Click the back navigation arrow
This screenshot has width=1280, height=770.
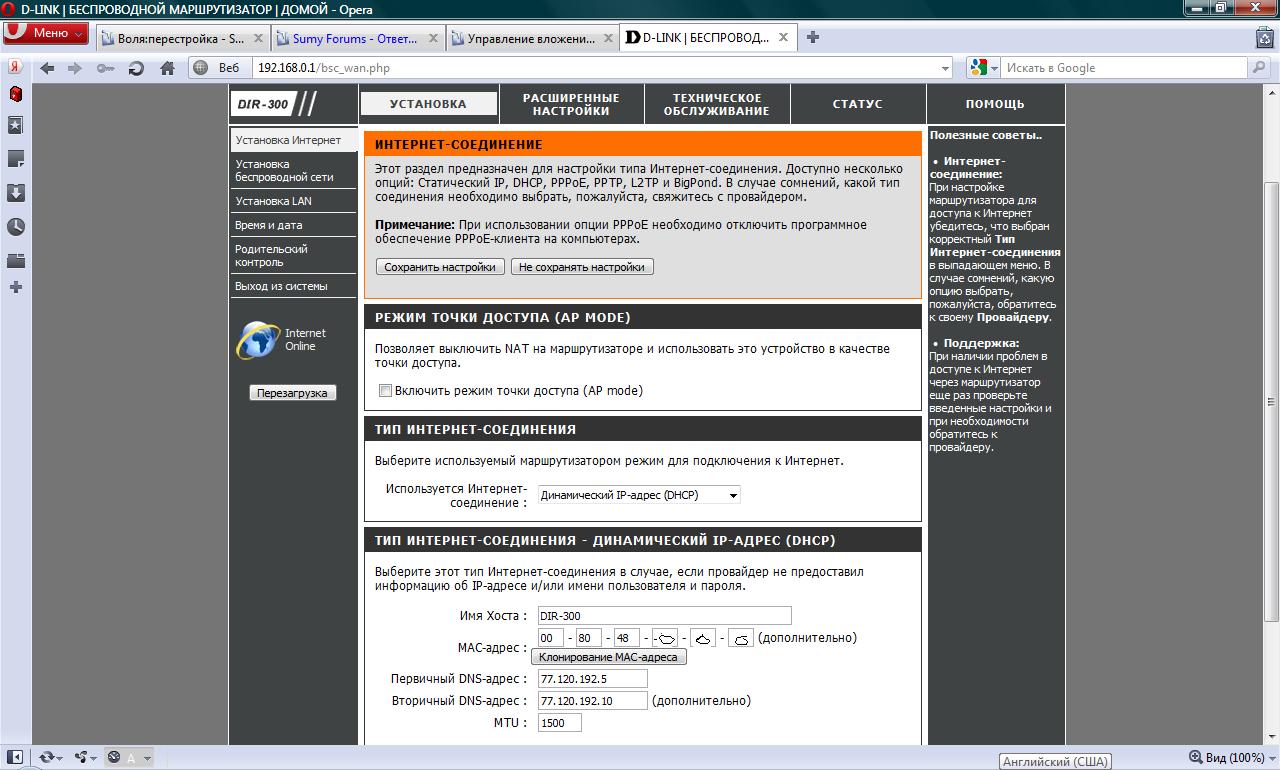click(46, 68)
